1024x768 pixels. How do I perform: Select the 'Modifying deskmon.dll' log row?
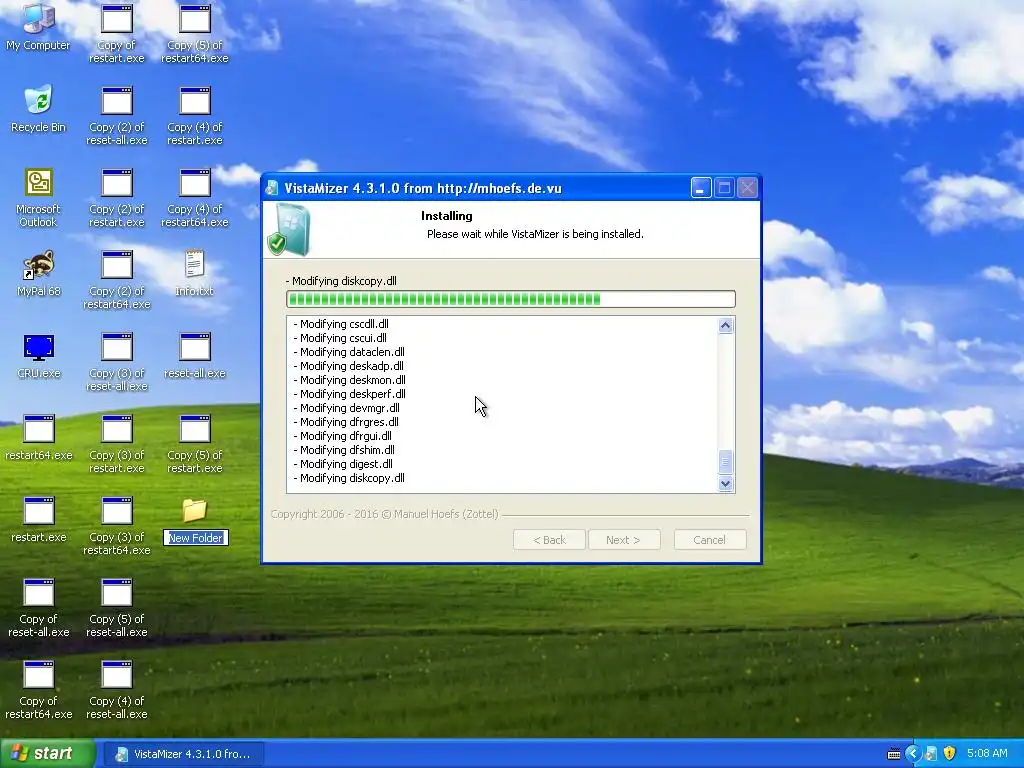point(349,380)
